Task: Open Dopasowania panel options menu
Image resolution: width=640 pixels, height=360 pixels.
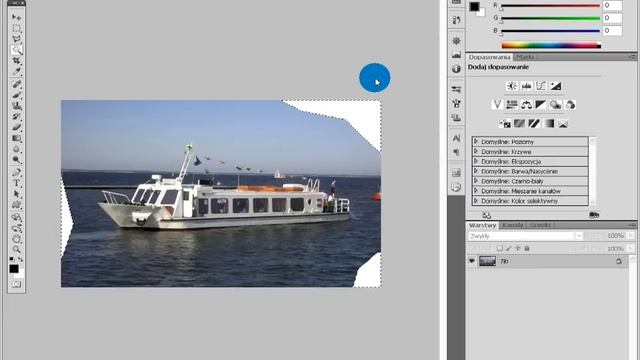Action: pyautogui.click(x=632, y=57)
